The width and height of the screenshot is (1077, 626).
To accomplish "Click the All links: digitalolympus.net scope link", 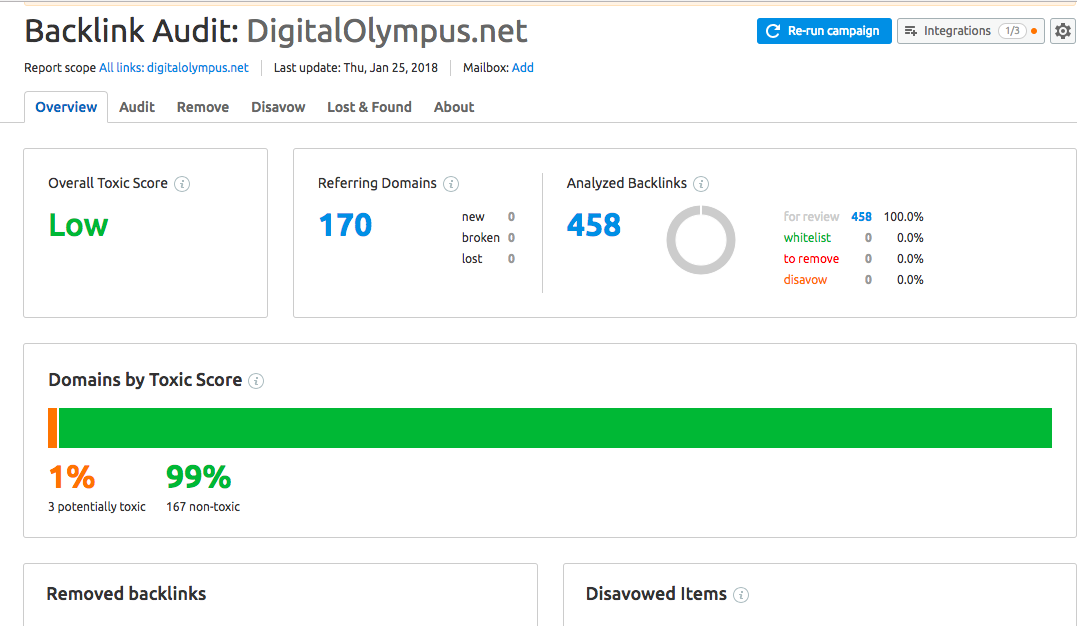I will click(x=174, y=68).
